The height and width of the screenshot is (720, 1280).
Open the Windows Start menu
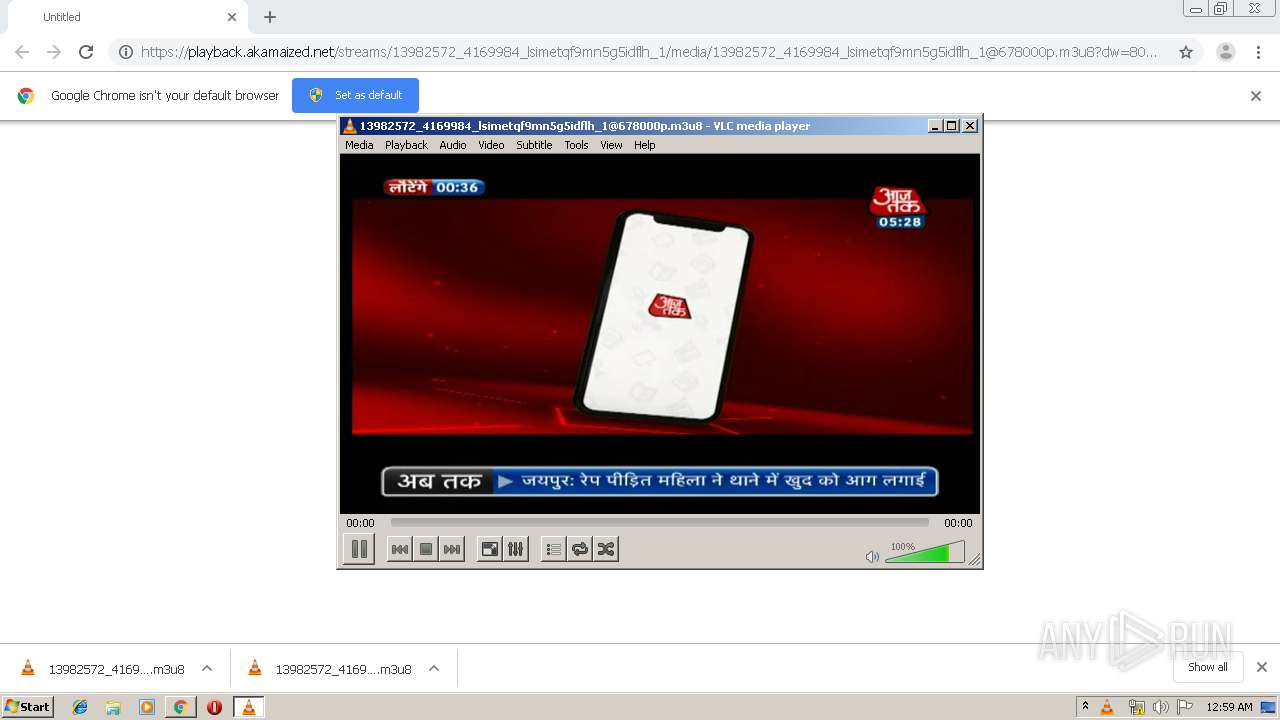tap(28, 707)
